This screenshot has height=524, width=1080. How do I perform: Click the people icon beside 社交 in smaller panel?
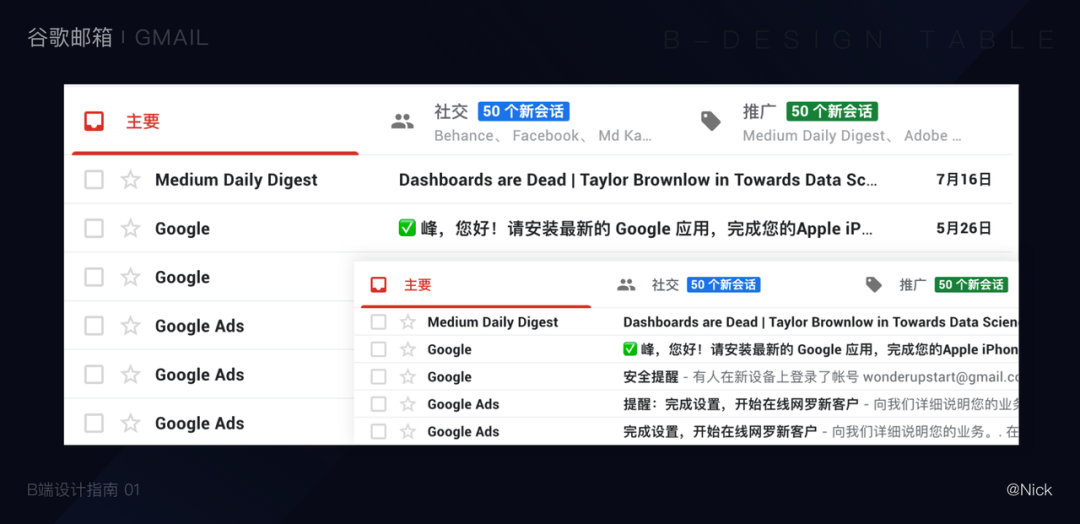coord(626,284)
